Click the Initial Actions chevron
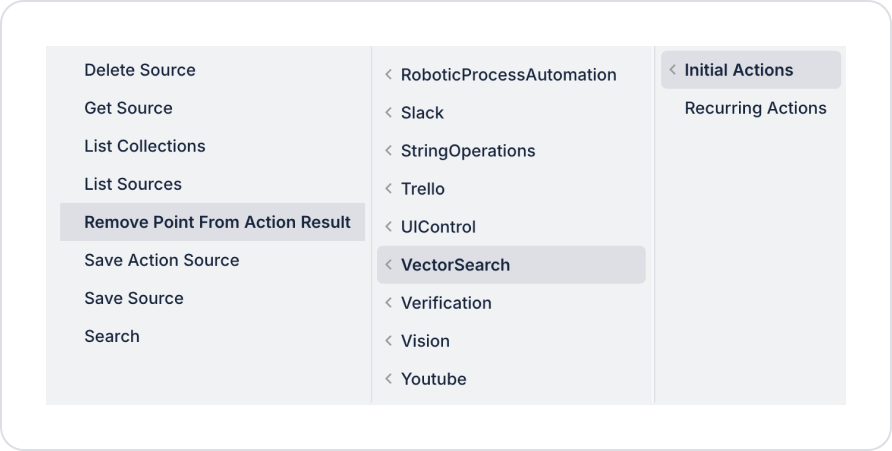Screen dimensions: 892x451 click(672, 70)
